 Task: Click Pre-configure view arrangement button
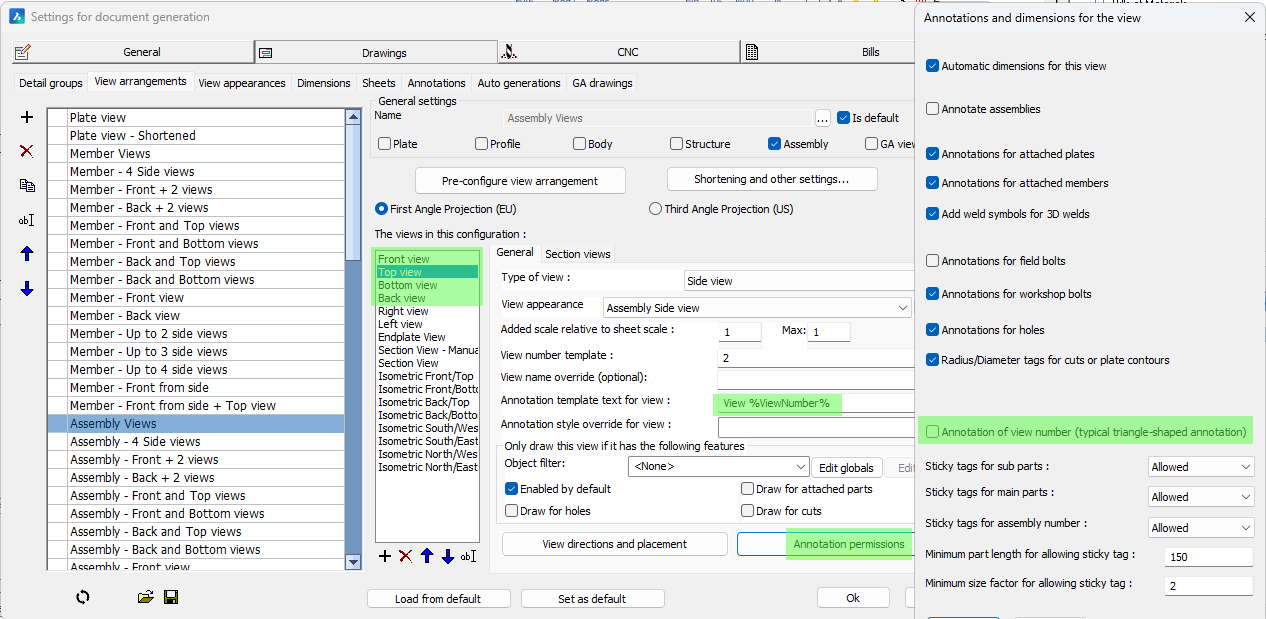(x=520, y=181)
